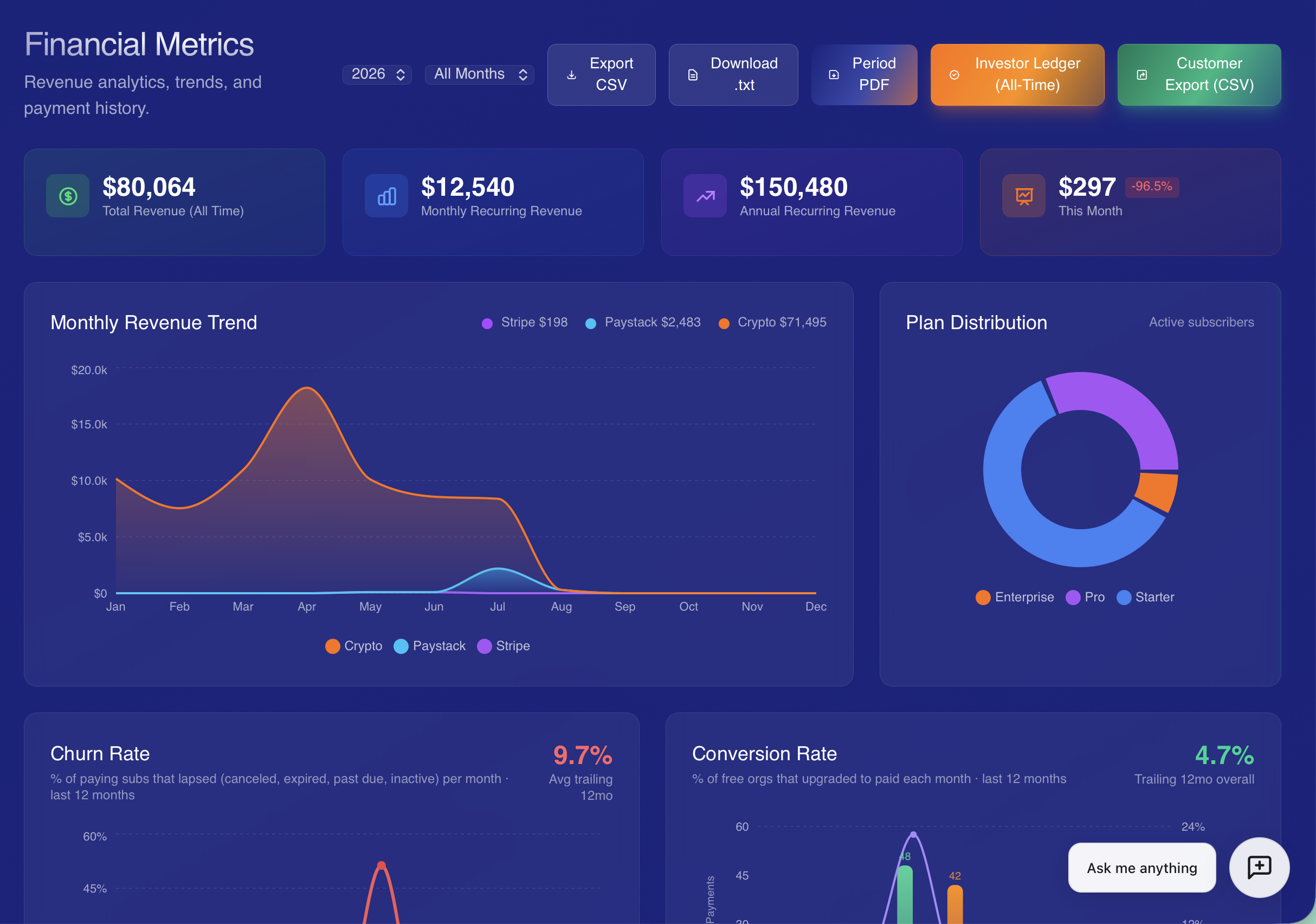Open the chat bubble assistant icon
This screenshot has width=1316, height=924.
click(x=1259, y=867)
